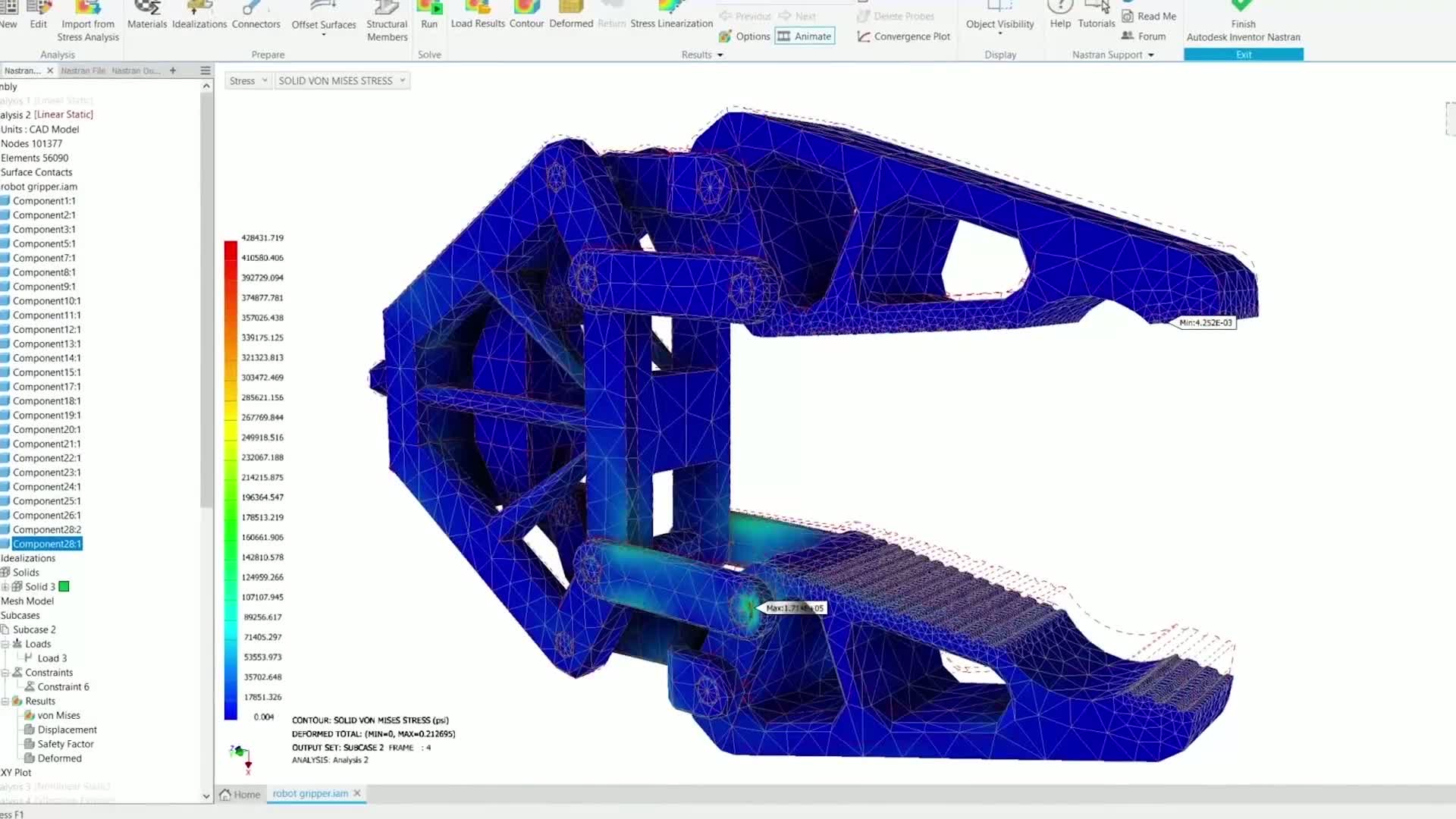
Task: Open the Connectors tool
Action: pyautogui.click(x=256, y=16)
